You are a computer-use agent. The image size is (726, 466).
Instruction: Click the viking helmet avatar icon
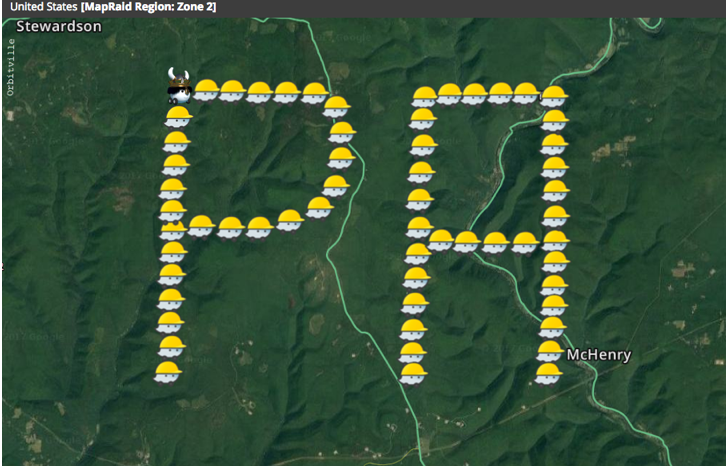click(x=178, y=87)
